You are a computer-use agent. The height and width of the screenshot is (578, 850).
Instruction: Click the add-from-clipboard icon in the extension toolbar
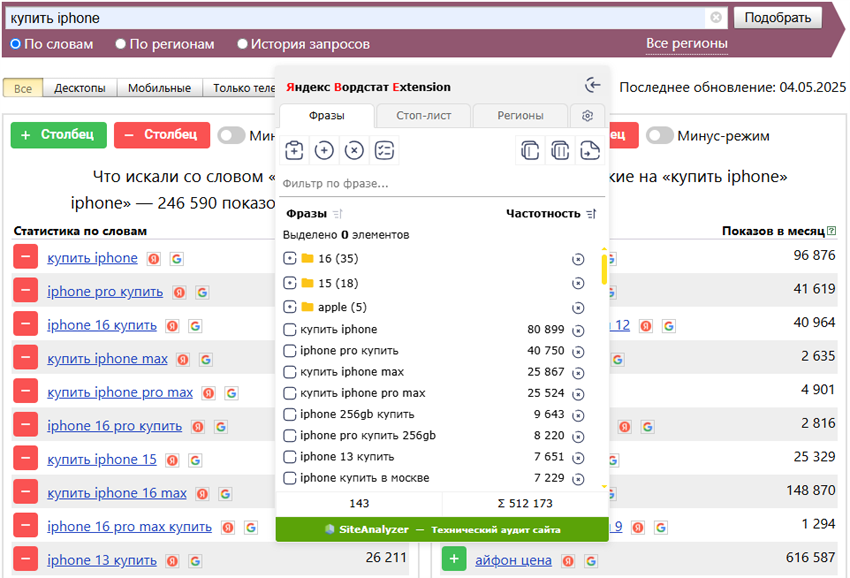(294, 150)
